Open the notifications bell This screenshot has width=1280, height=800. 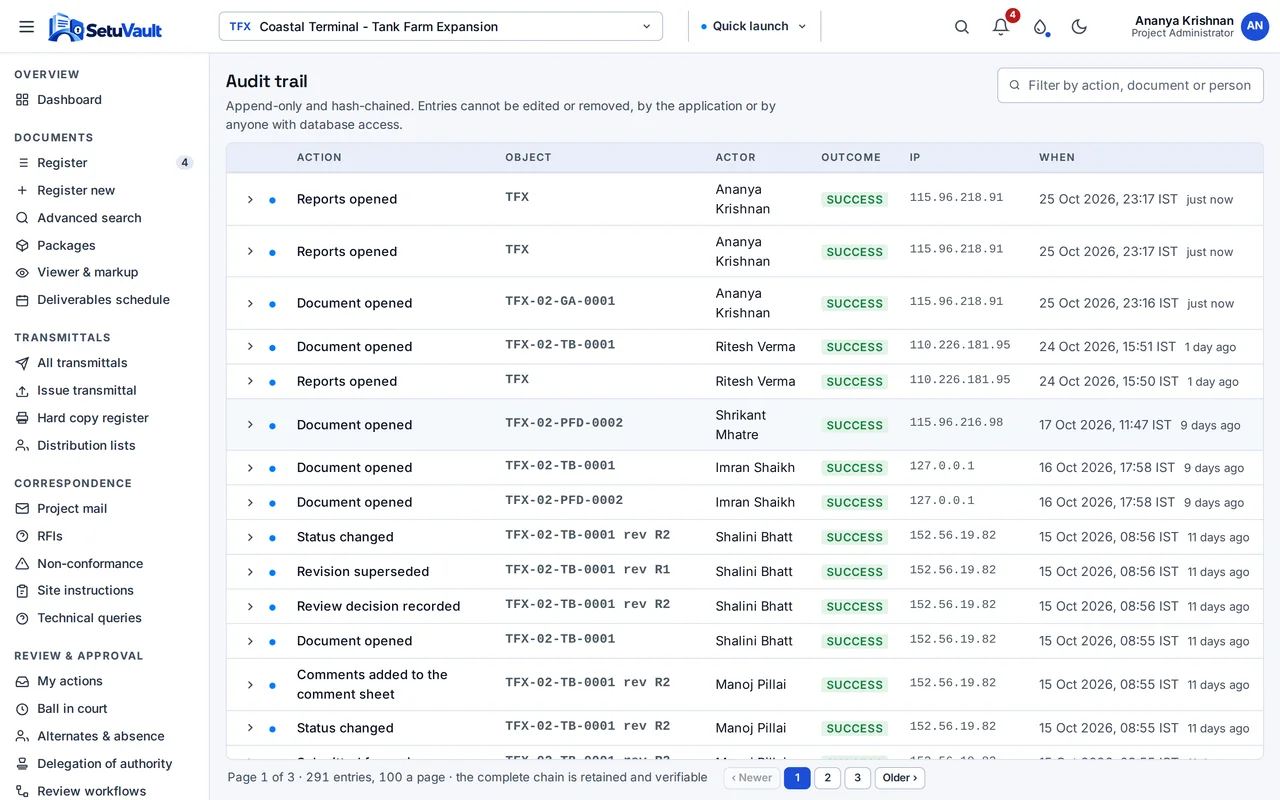(1000, 27)
